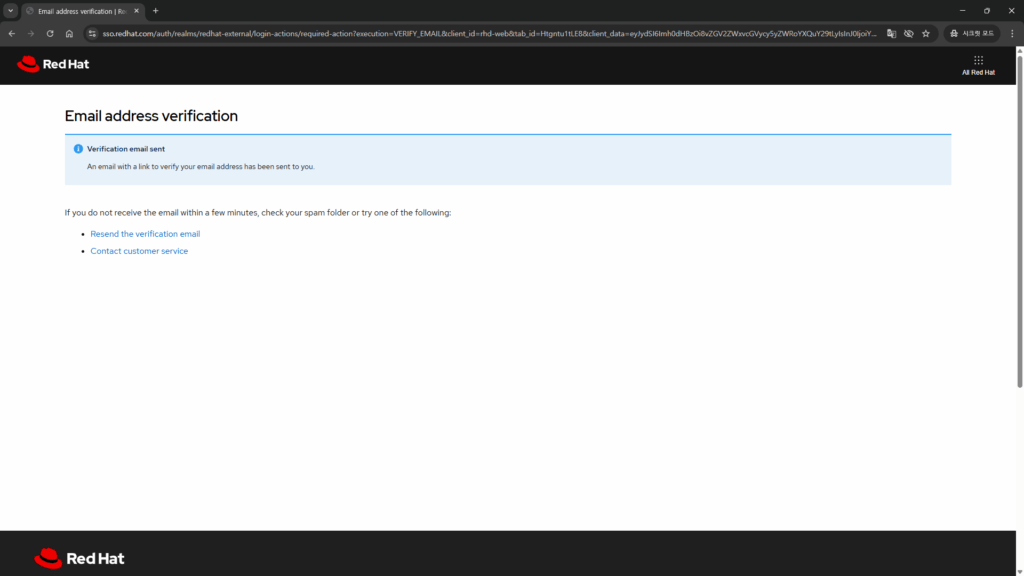Open Chrome's three-dot menu
This screenshot has width=1024, height=576.
1011,33
